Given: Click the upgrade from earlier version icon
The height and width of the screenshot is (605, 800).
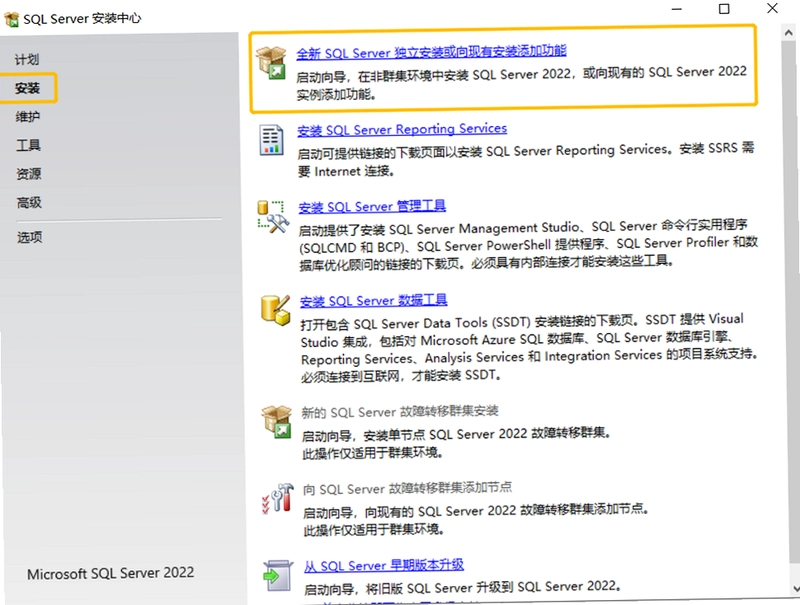Looking at the screenshot, I should point(279,575).
